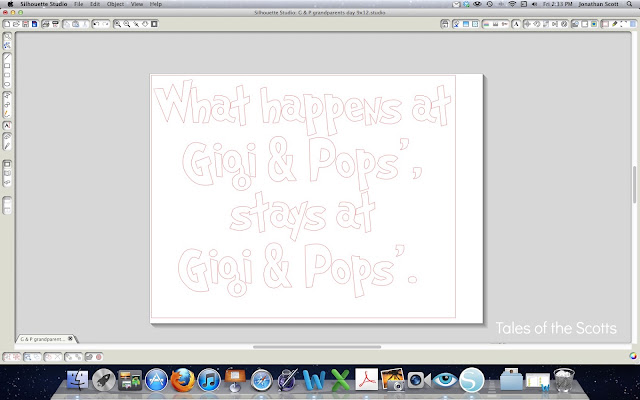The image size is (640, 400).
Task: Open Silhouette Studio from the Dock
Action: click(471, 380)
